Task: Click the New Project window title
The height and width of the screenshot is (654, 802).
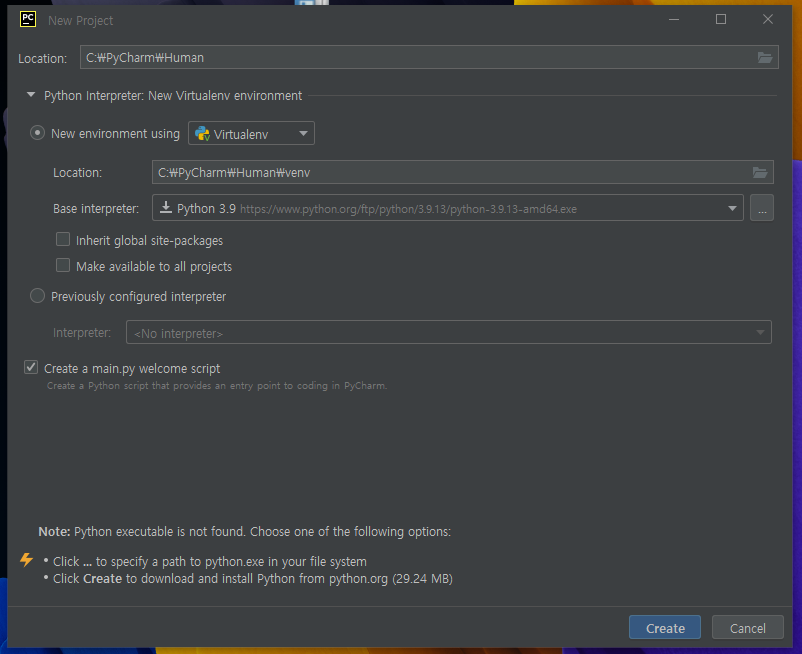Action: pyautogui.click(x=80, y=20)
